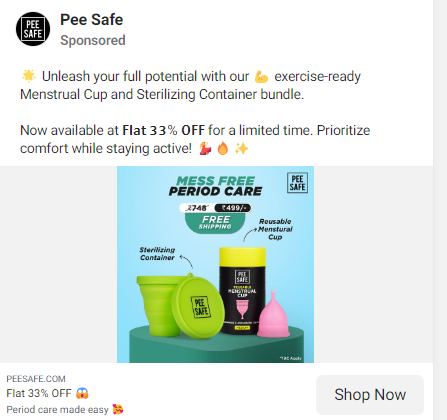Viewport: 447px width, 420px height.
Task: Click the ₹499 price tag in ad
Action: (x=233, y=208)
